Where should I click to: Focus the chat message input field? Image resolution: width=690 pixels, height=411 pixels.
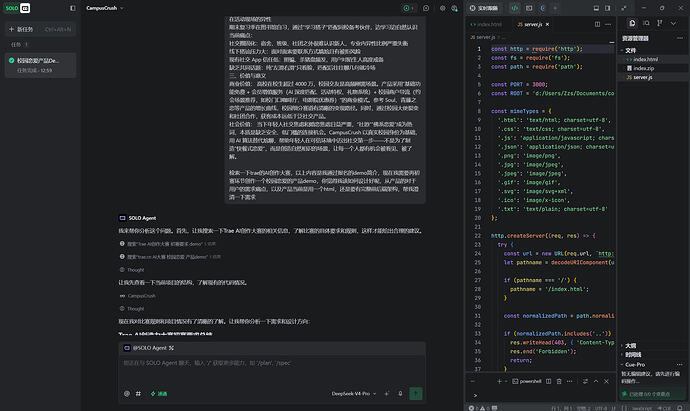pyautogui.click(x=272, y=370)
